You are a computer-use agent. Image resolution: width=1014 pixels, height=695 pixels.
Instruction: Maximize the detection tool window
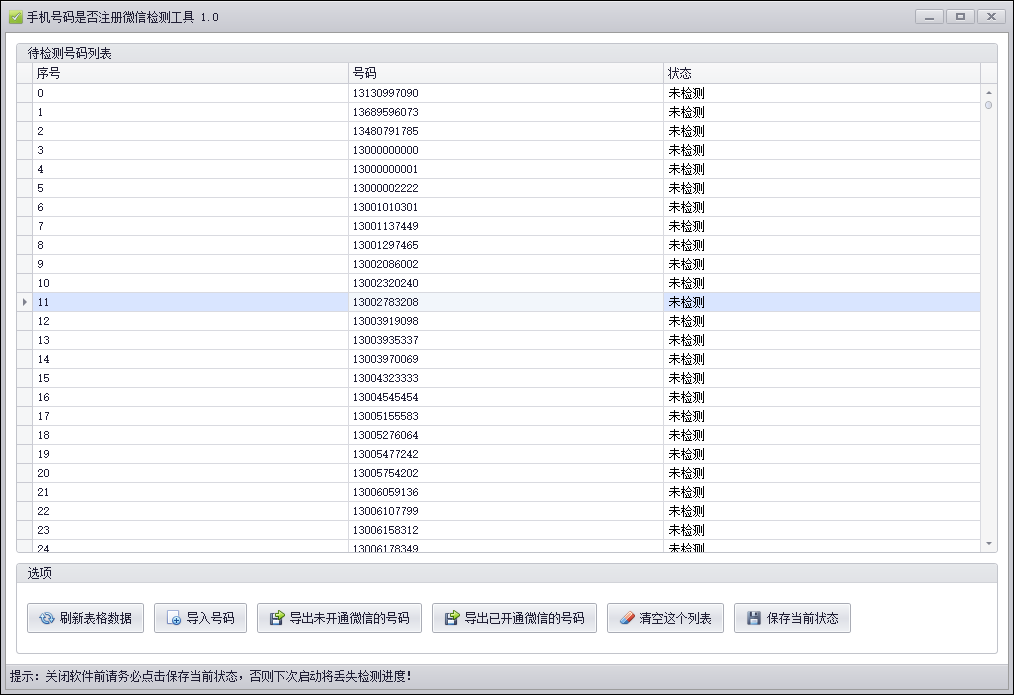tap(960, 17)
